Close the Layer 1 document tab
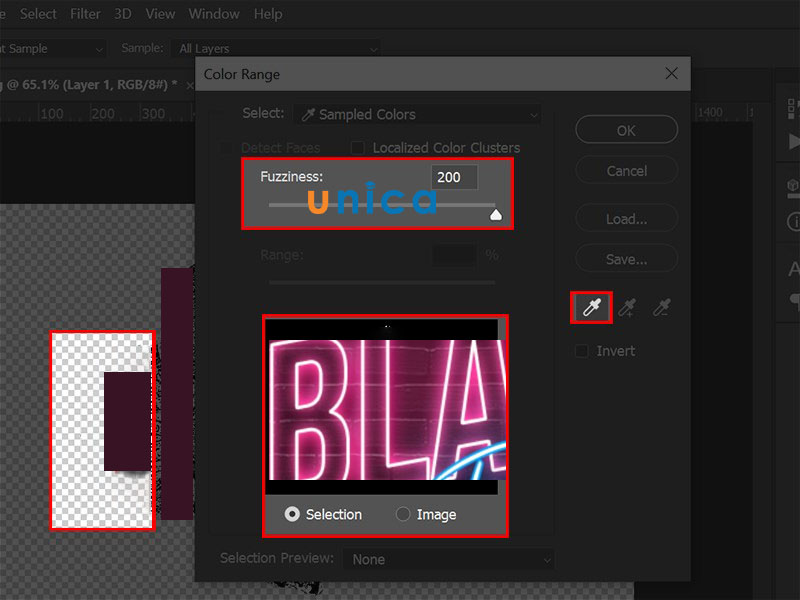800x600 pixels. [189, 85]
